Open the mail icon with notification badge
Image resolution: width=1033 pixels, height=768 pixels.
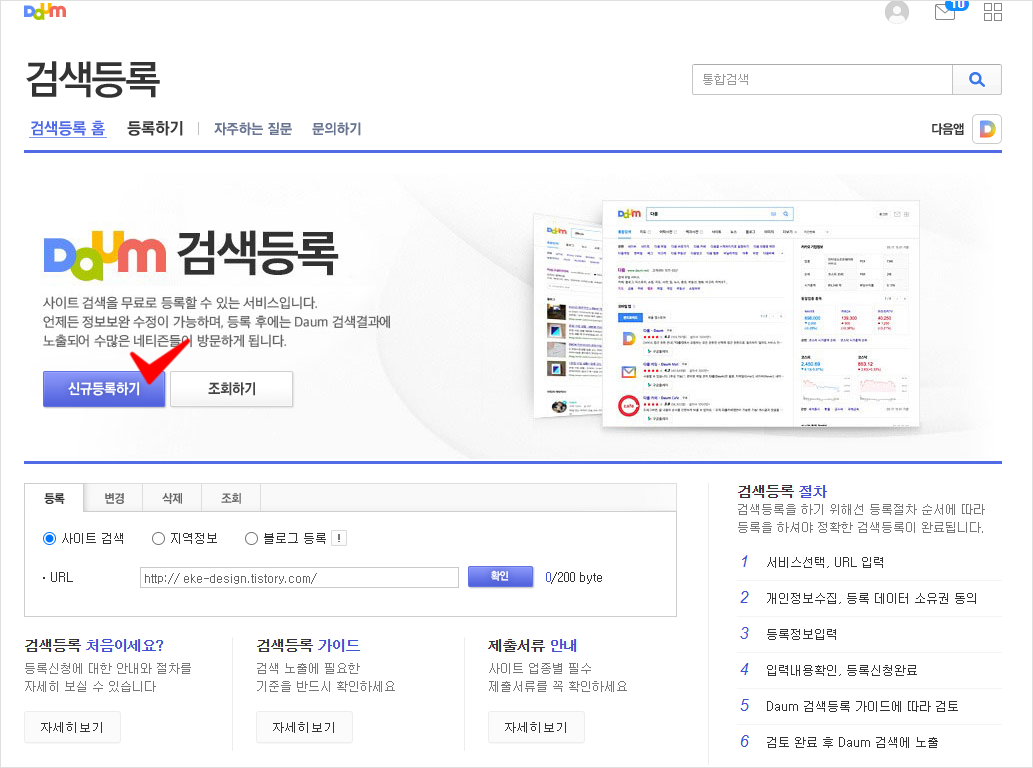[951, 10]
